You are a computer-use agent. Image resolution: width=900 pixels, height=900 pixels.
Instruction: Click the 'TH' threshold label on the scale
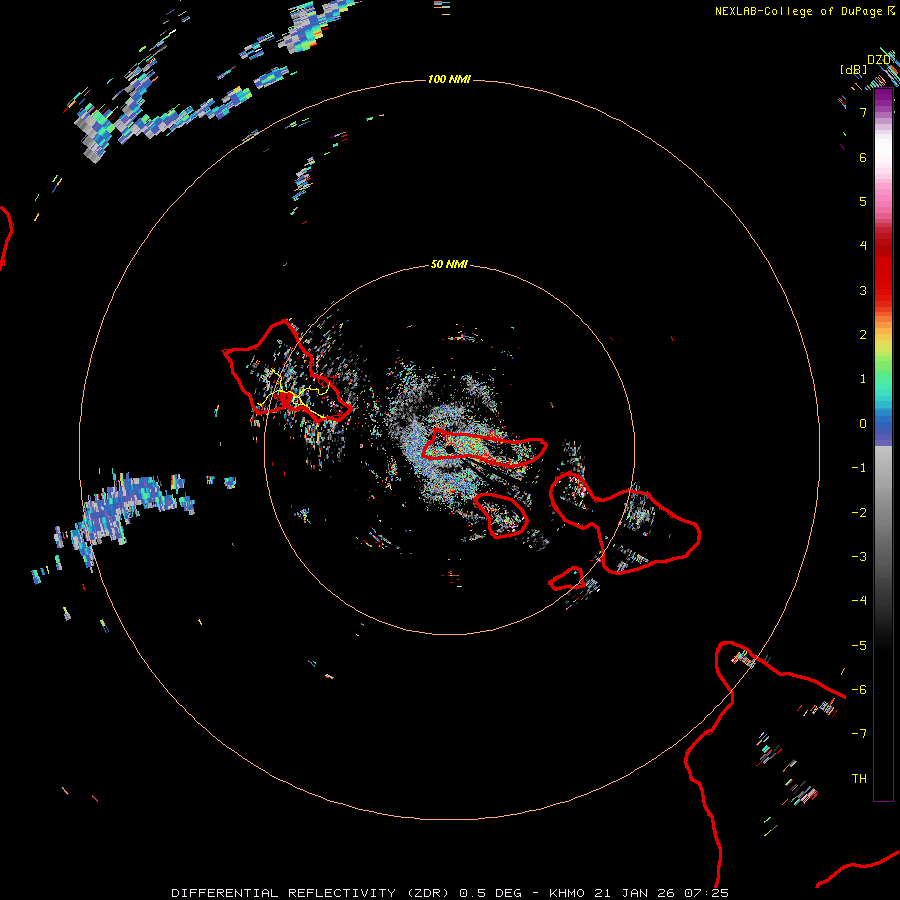[x=859, y=779]
